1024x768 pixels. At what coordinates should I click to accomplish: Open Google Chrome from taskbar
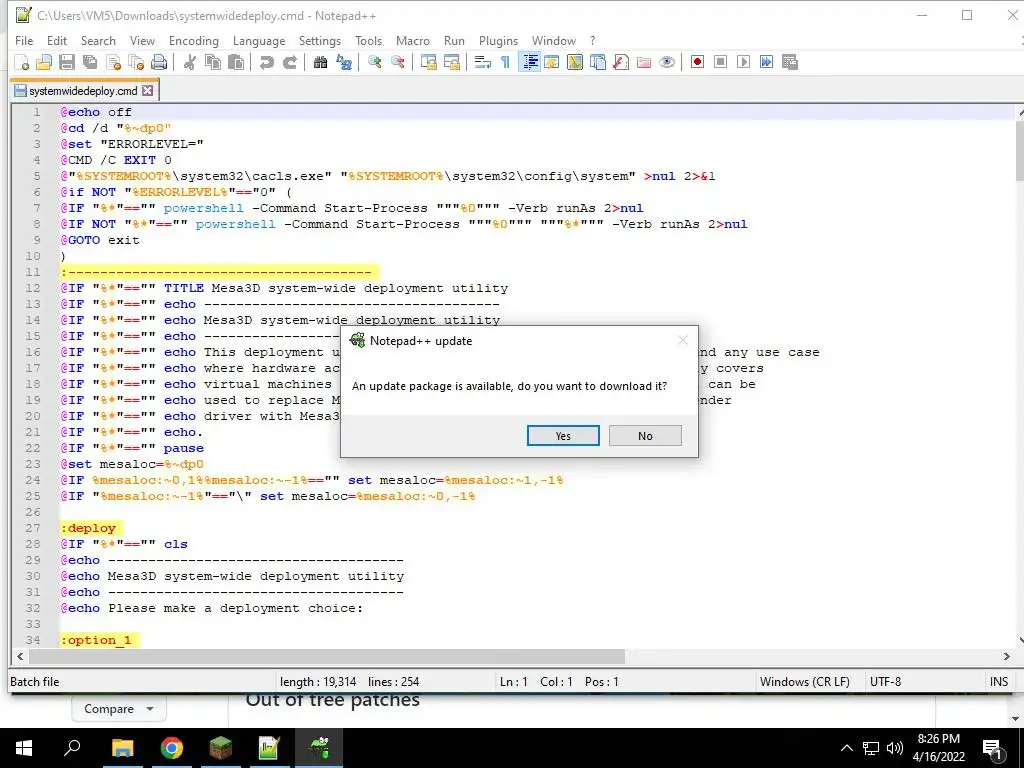(x=172, y=748)
